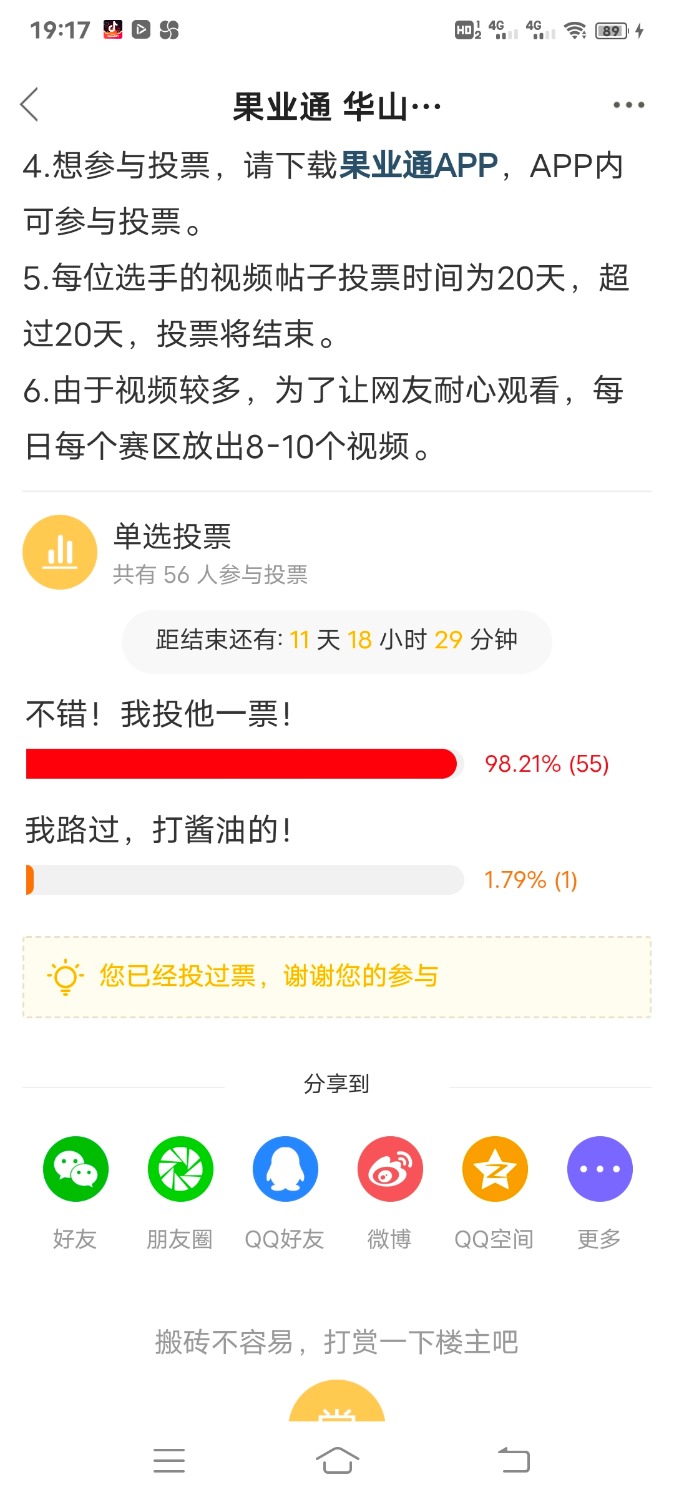Select vote option 不错！我投他一票！
The width and height of the screenshot is (674, 1500).
pyautogui.click(x=158, y=714)
